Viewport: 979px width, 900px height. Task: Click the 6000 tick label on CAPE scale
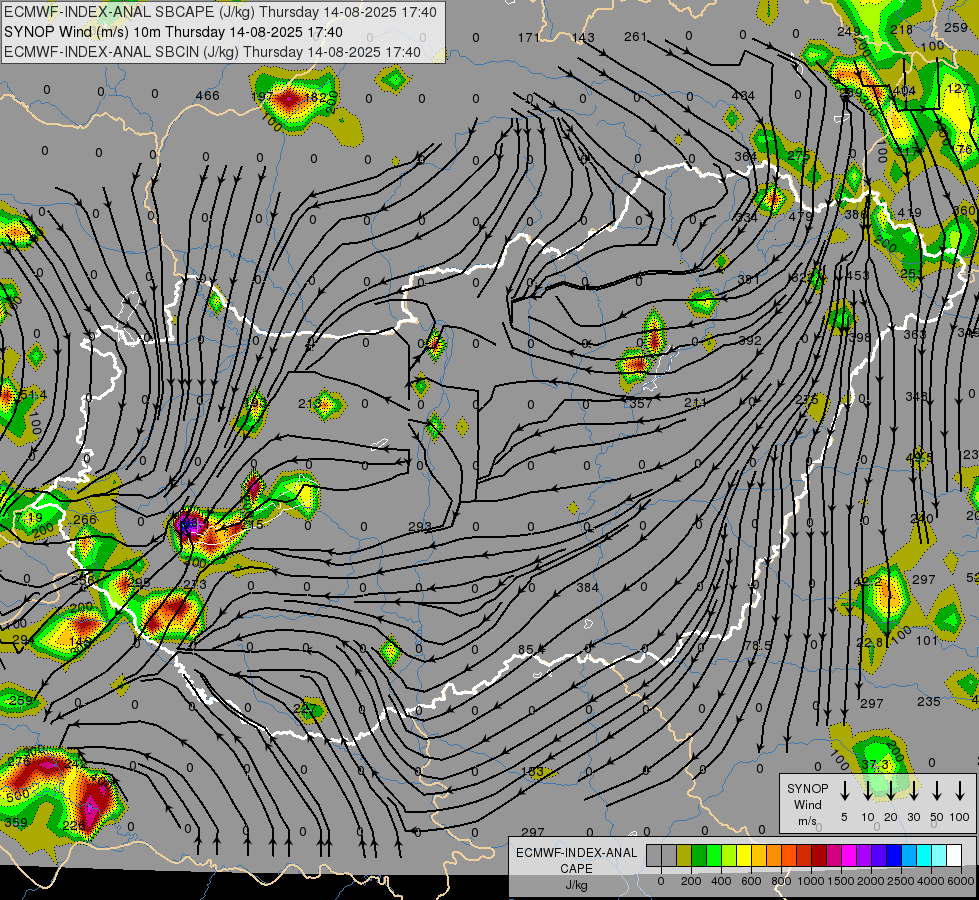(960, 881)
